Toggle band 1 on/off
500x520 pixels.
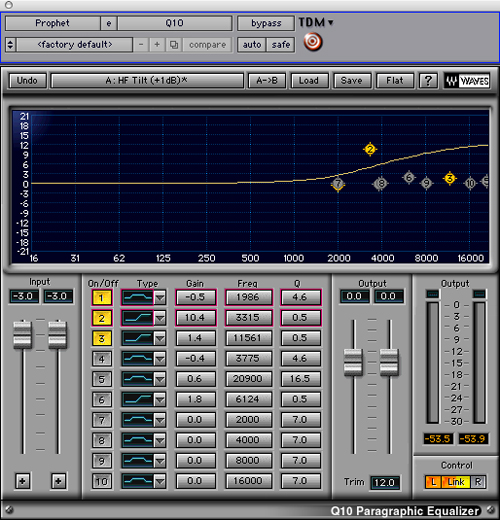pos(102,298)
